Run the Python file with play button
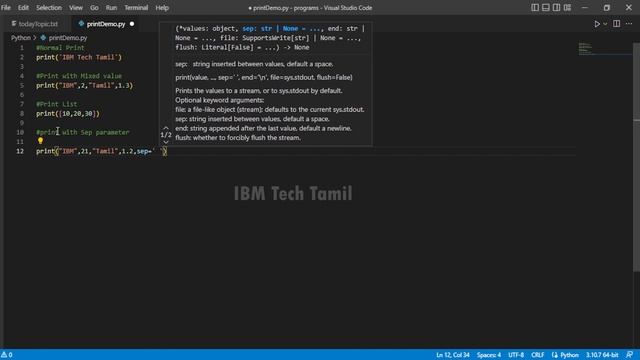640x360 pixels. pyautogui.click(x=597, y=24)
